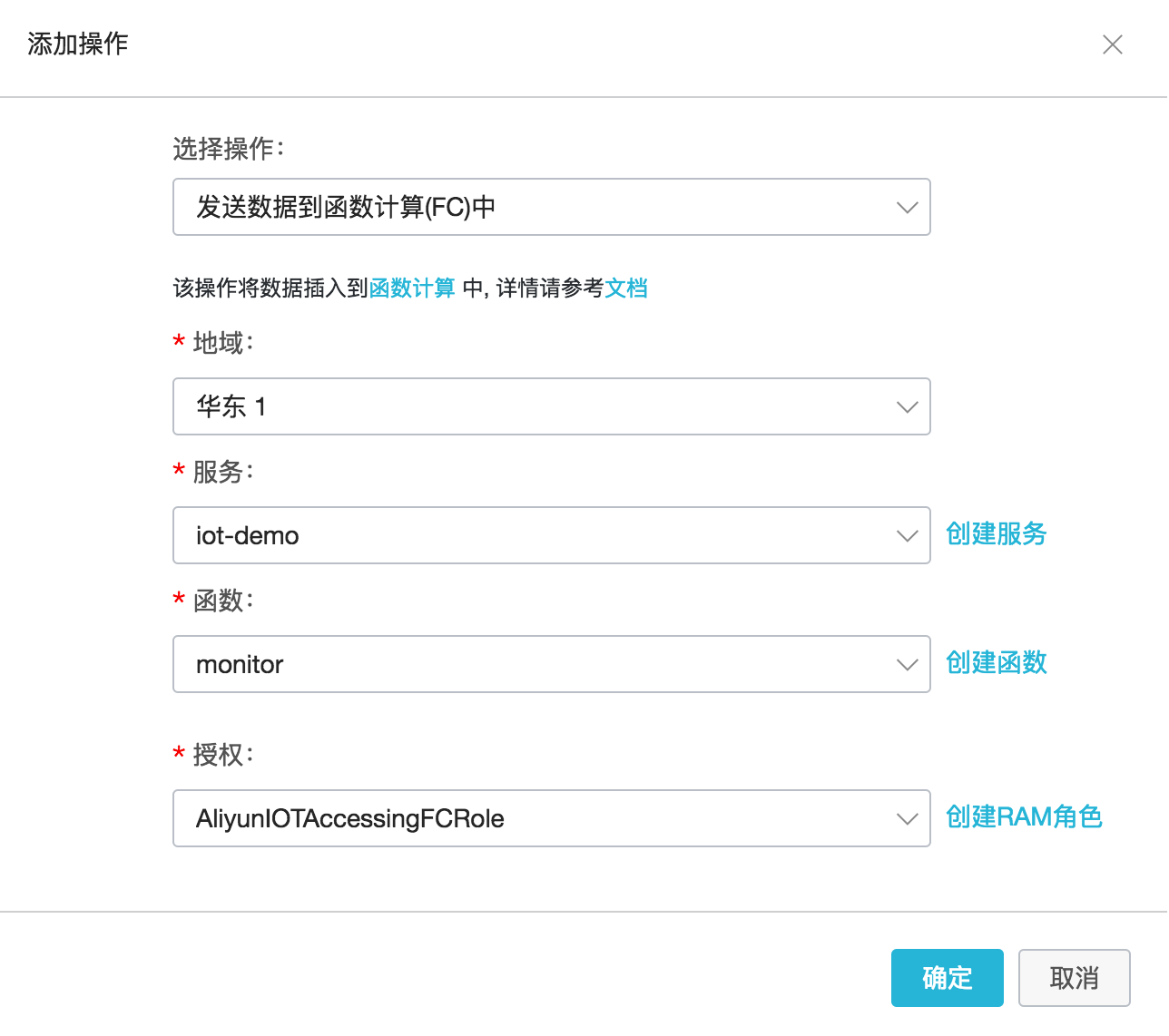Click 创建服务 to create a service
Image resolution: width=1169 pixels, height=1036 pixels.
(x=996, y=533)
